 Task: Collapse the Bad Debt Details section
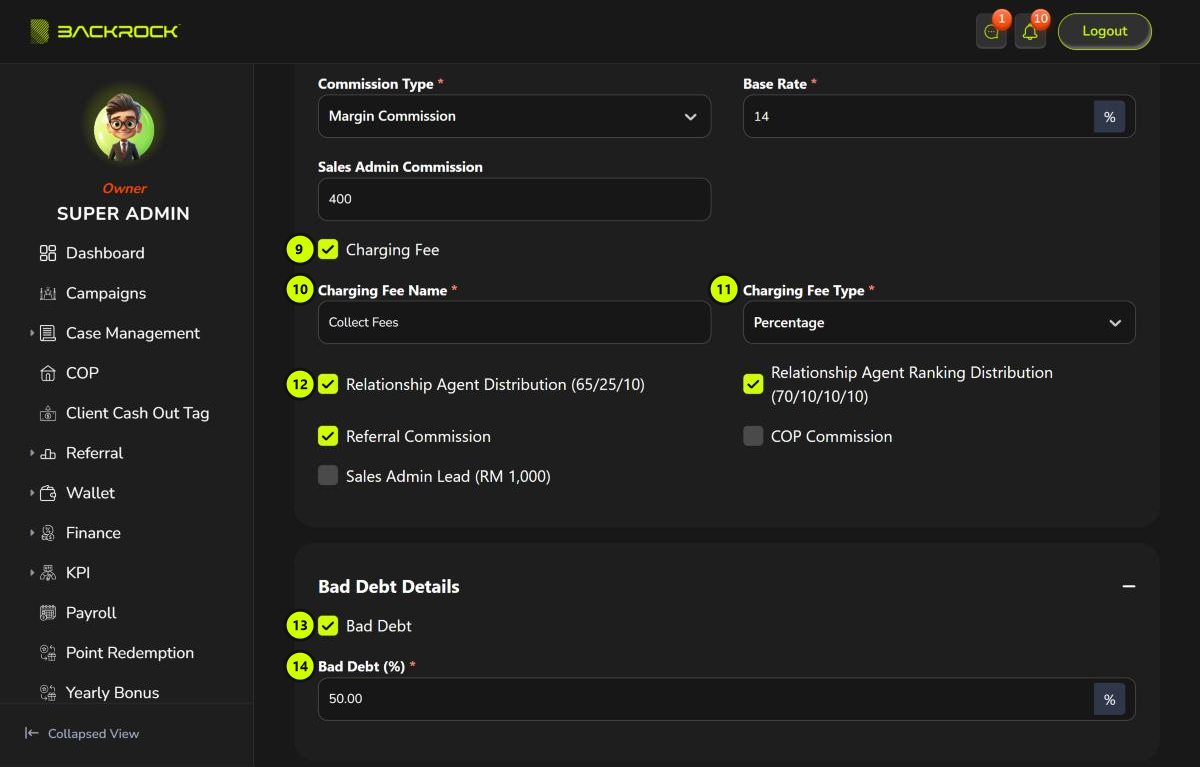pyautogui.click(x=1129, y=586)
